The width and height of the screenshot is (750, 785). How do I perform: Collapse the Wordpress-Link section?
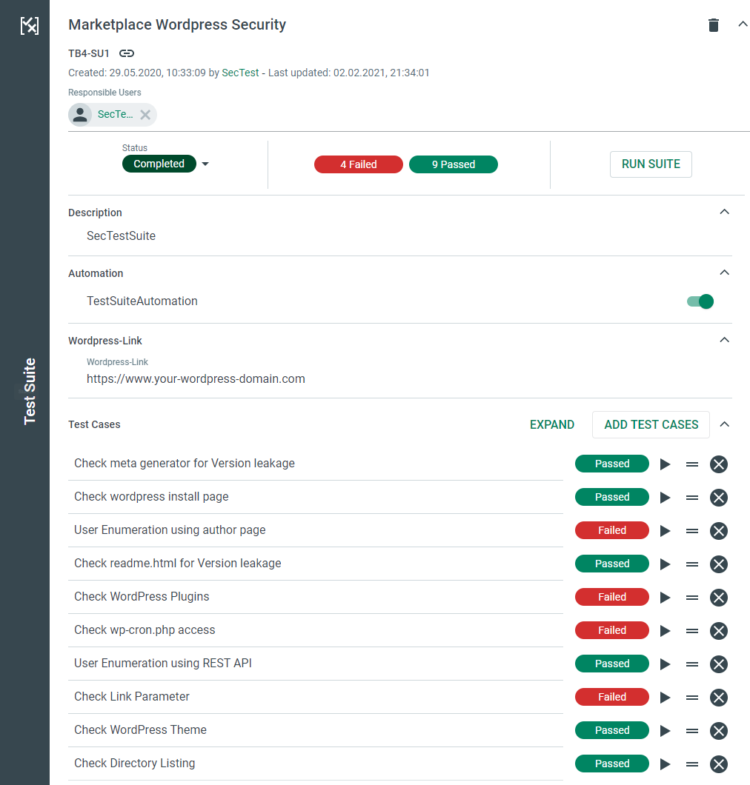click(724, 340)
